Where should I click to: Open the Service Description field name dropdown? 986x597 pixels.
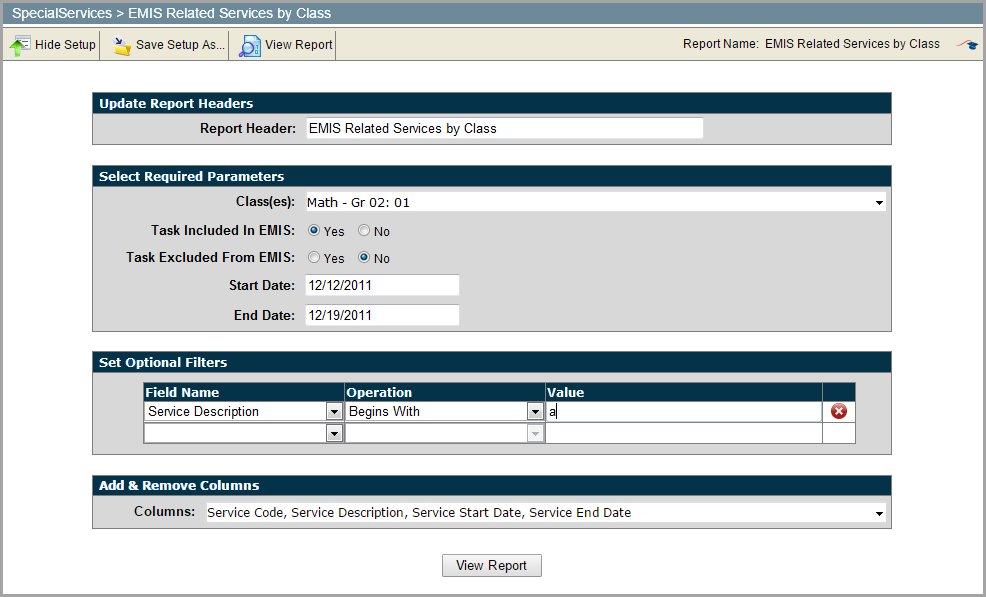tap(334, 411)
